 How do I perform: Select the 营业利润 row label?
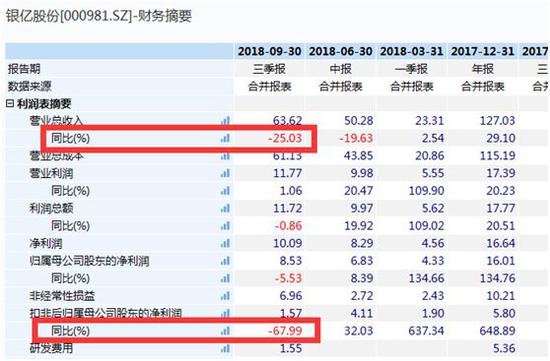tap(51, 173)
